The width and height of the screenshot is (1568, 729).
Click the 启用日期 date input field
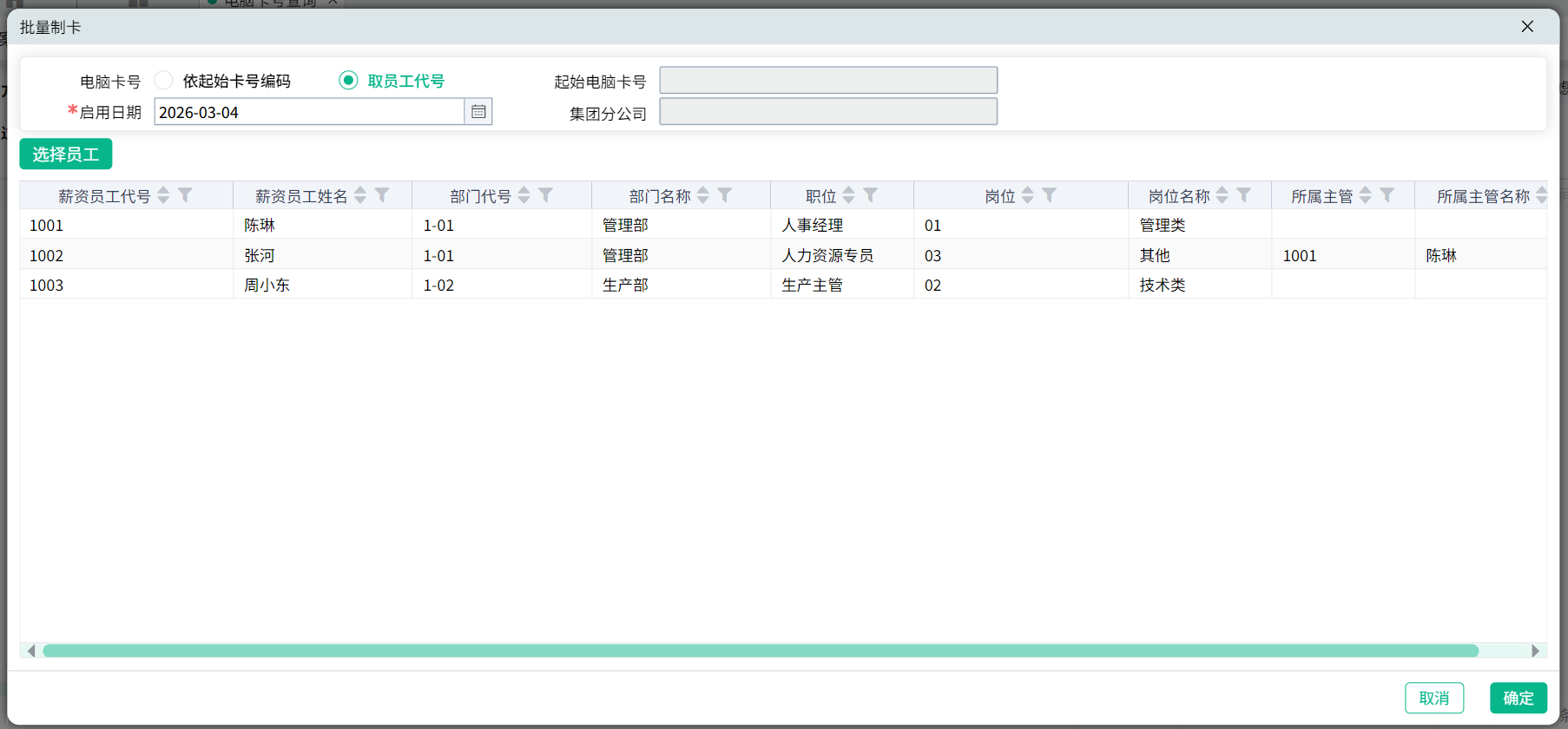(309, 112)
